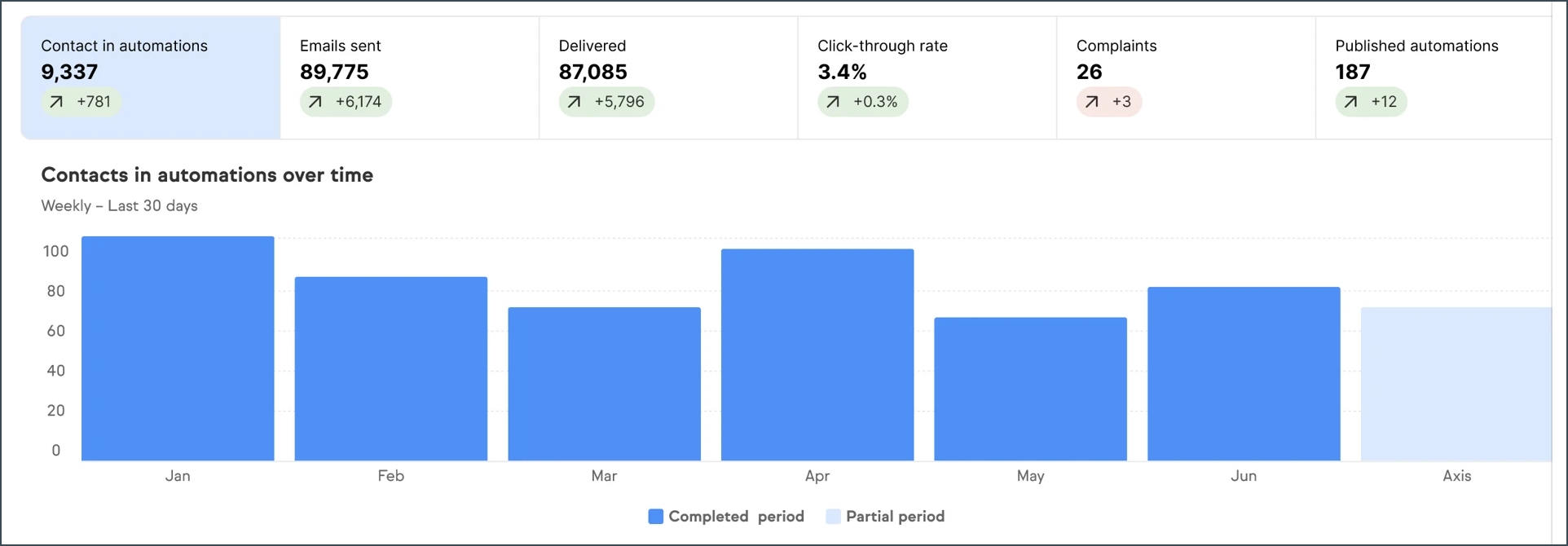Switch to the Click-through rate card
The image size is (1568, 546).
[927, 77]
